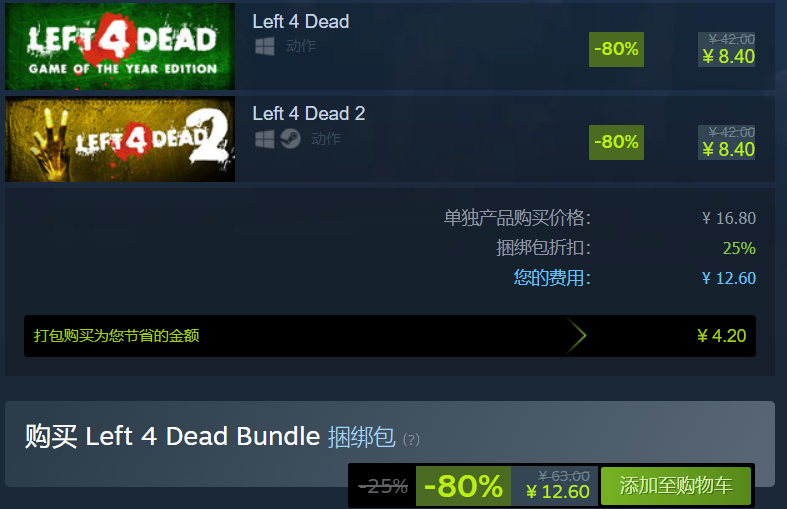787x509 pixels.
Task: Click the SteamOS icon under Left 4 Dead 2
Action: [290, 139]
